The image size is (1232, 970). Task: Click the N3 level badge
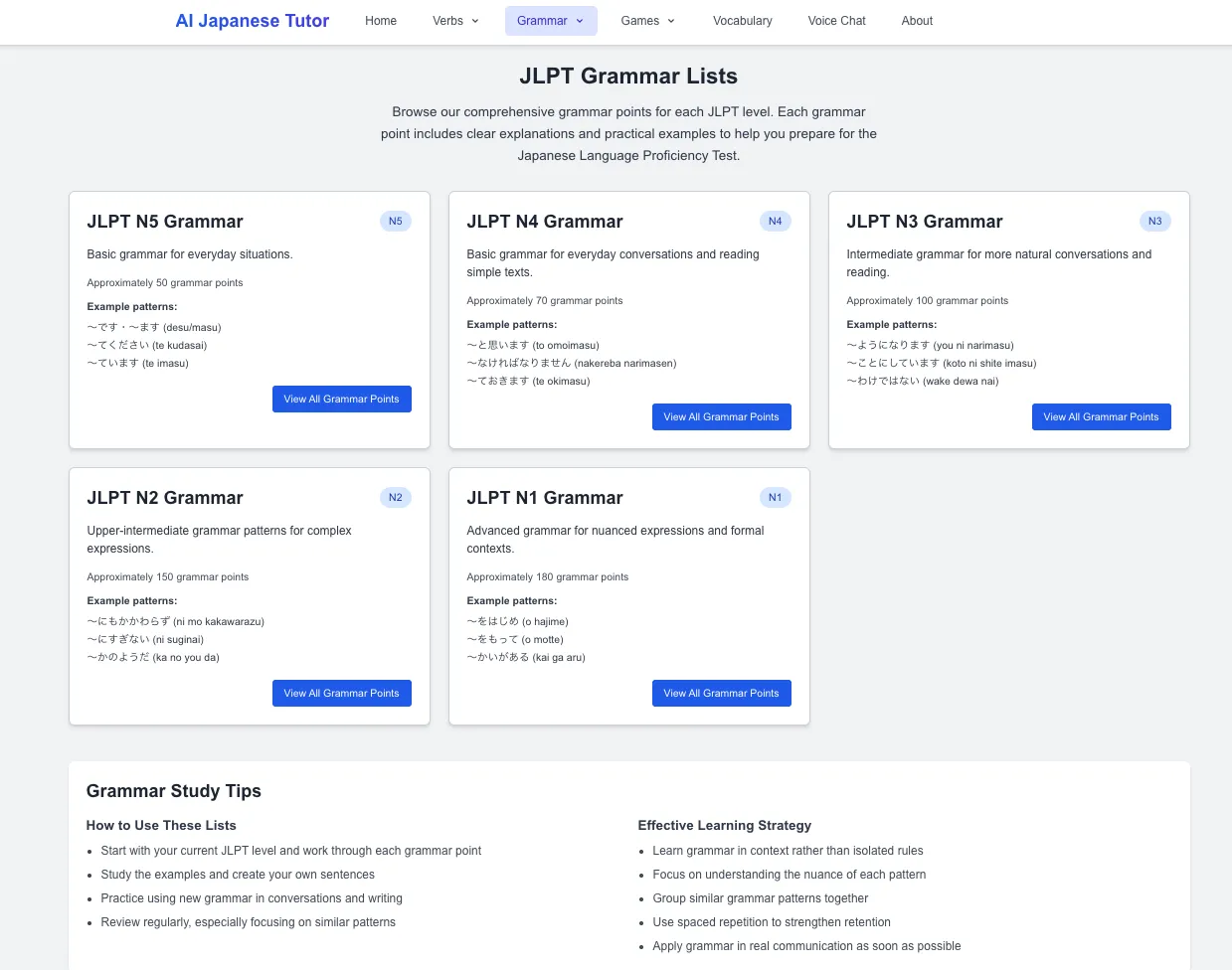[x=1154, y=222]
